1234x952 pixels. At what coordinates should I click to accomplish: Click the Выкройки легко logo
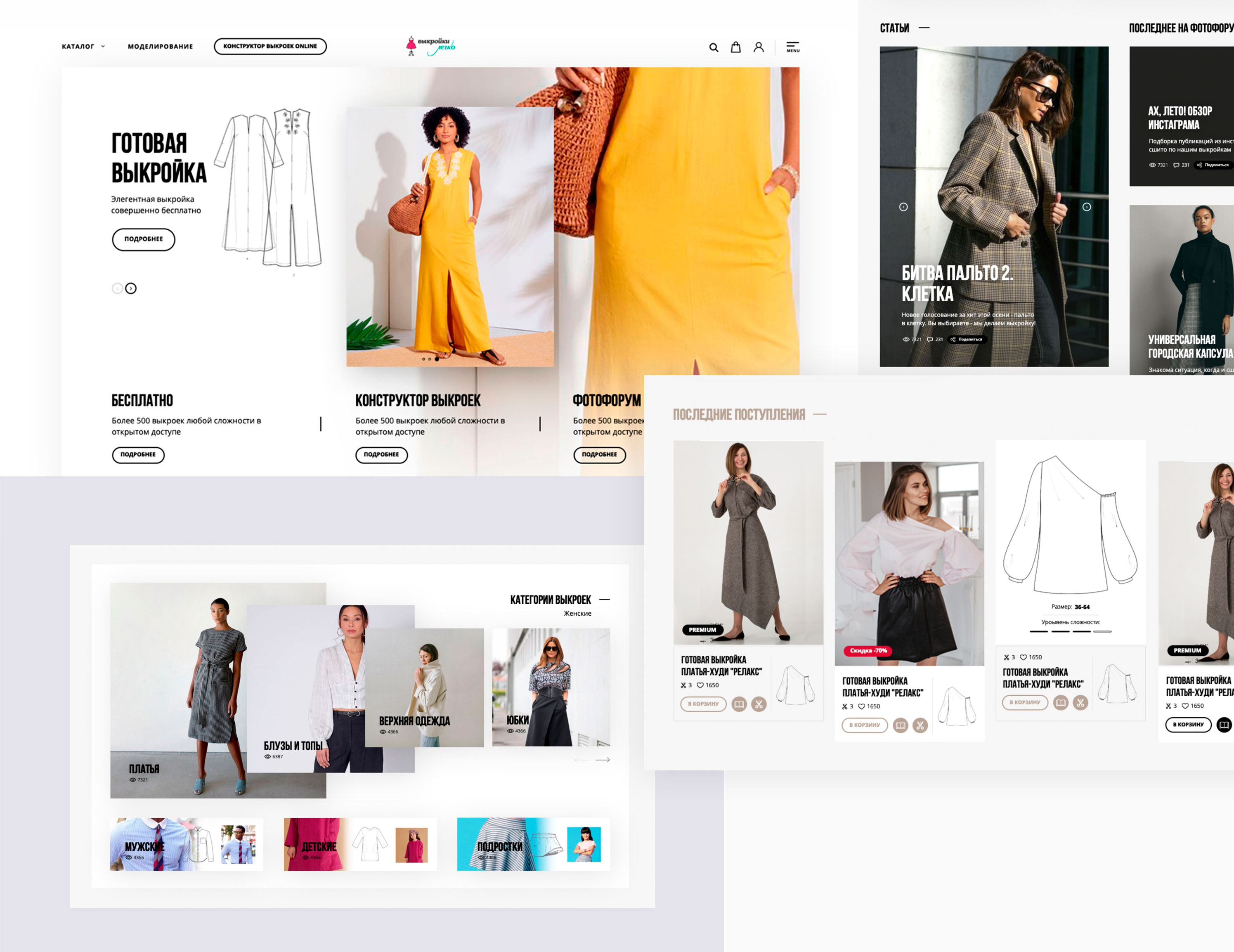(x=430, y=46)
